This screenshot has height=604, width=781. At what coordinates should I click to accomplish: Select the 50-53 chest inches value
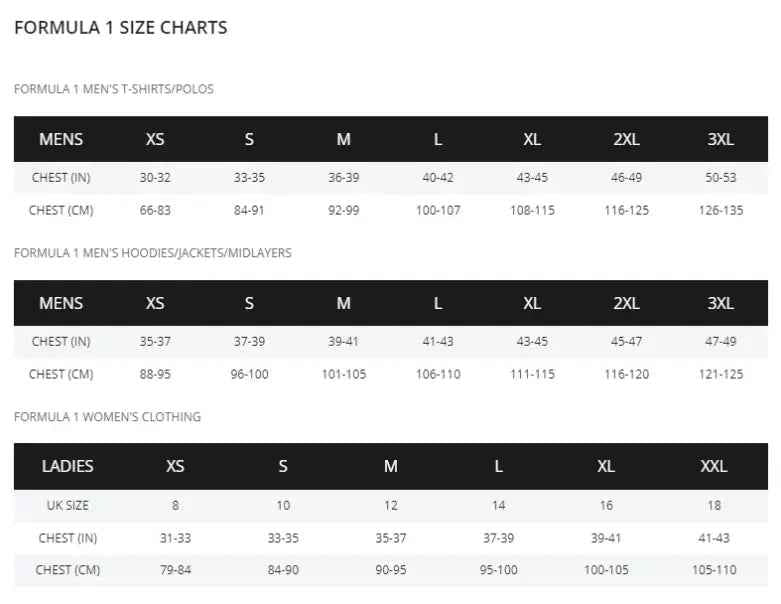(720, 178)
